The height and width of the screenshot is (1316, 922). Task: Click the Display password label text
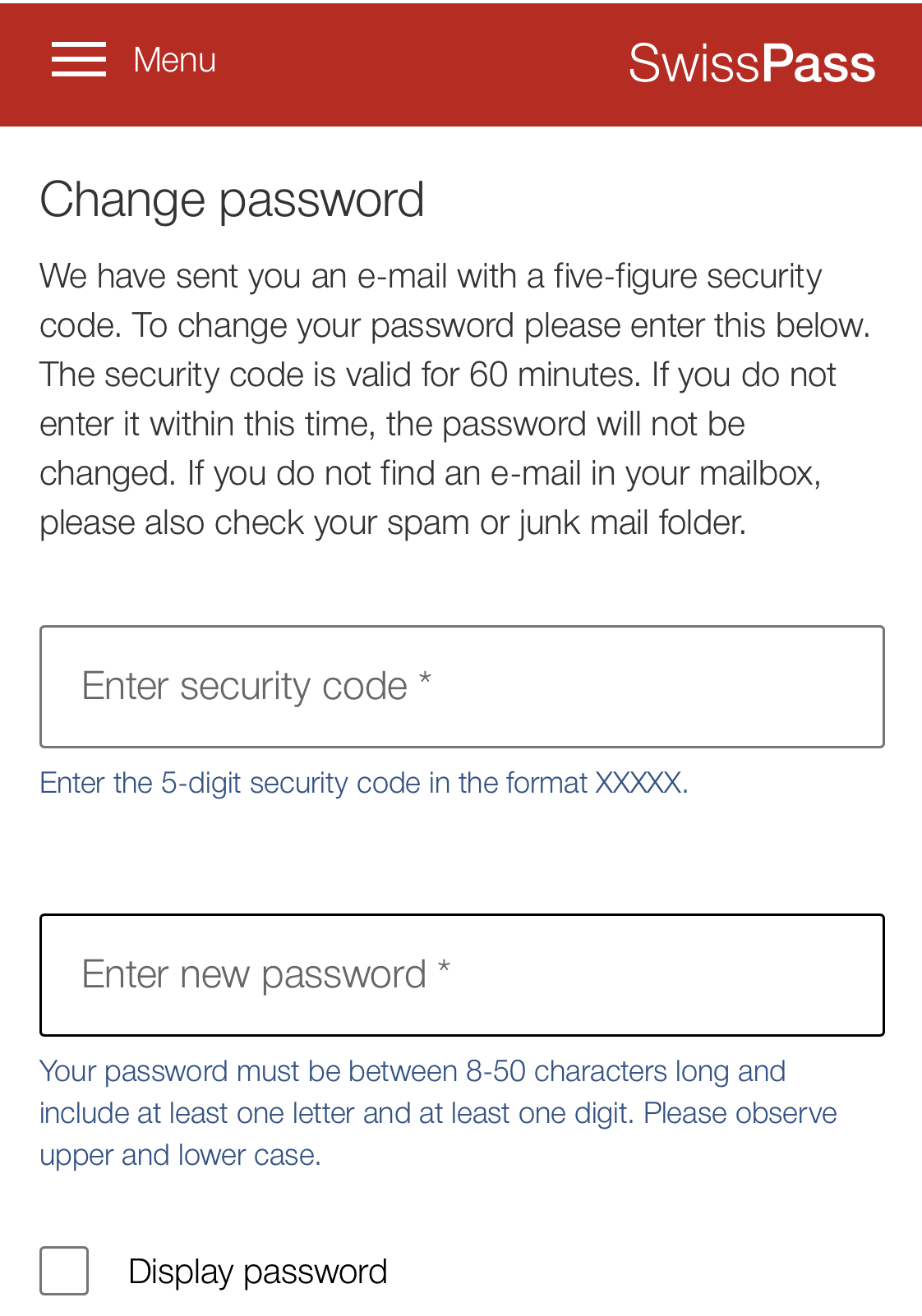coord(258,1272)
